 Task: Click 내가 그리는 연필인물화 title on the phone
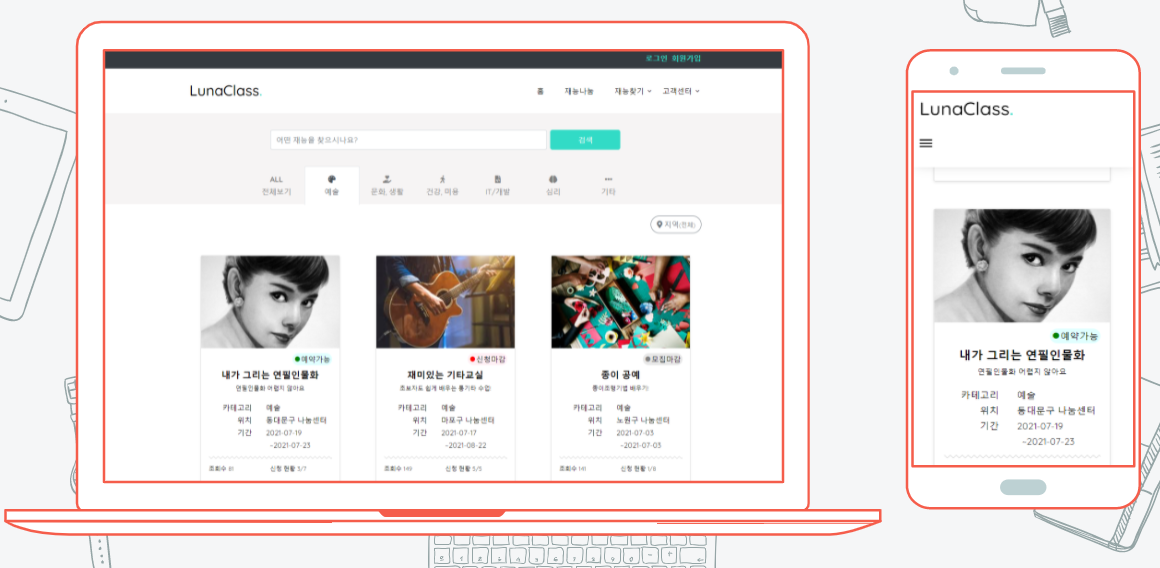[1022, 356]
